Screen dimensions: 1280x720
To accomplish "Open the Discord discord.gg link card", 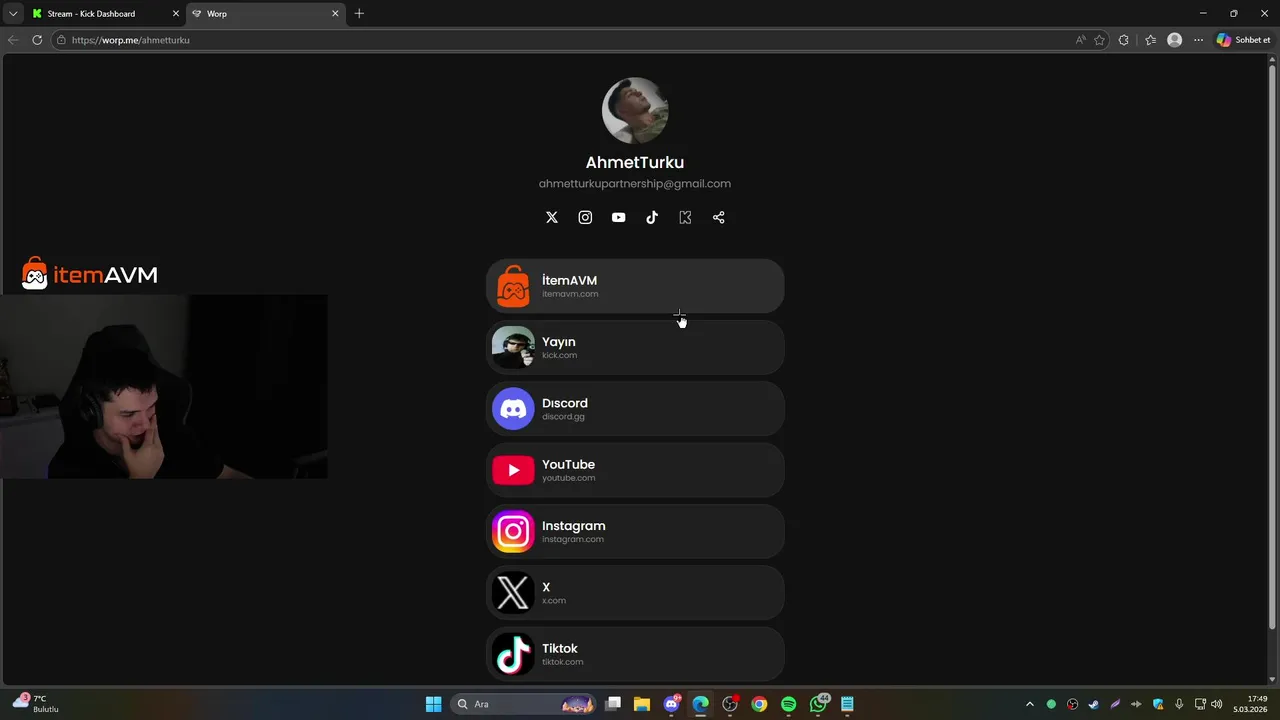I will (635, 409).
